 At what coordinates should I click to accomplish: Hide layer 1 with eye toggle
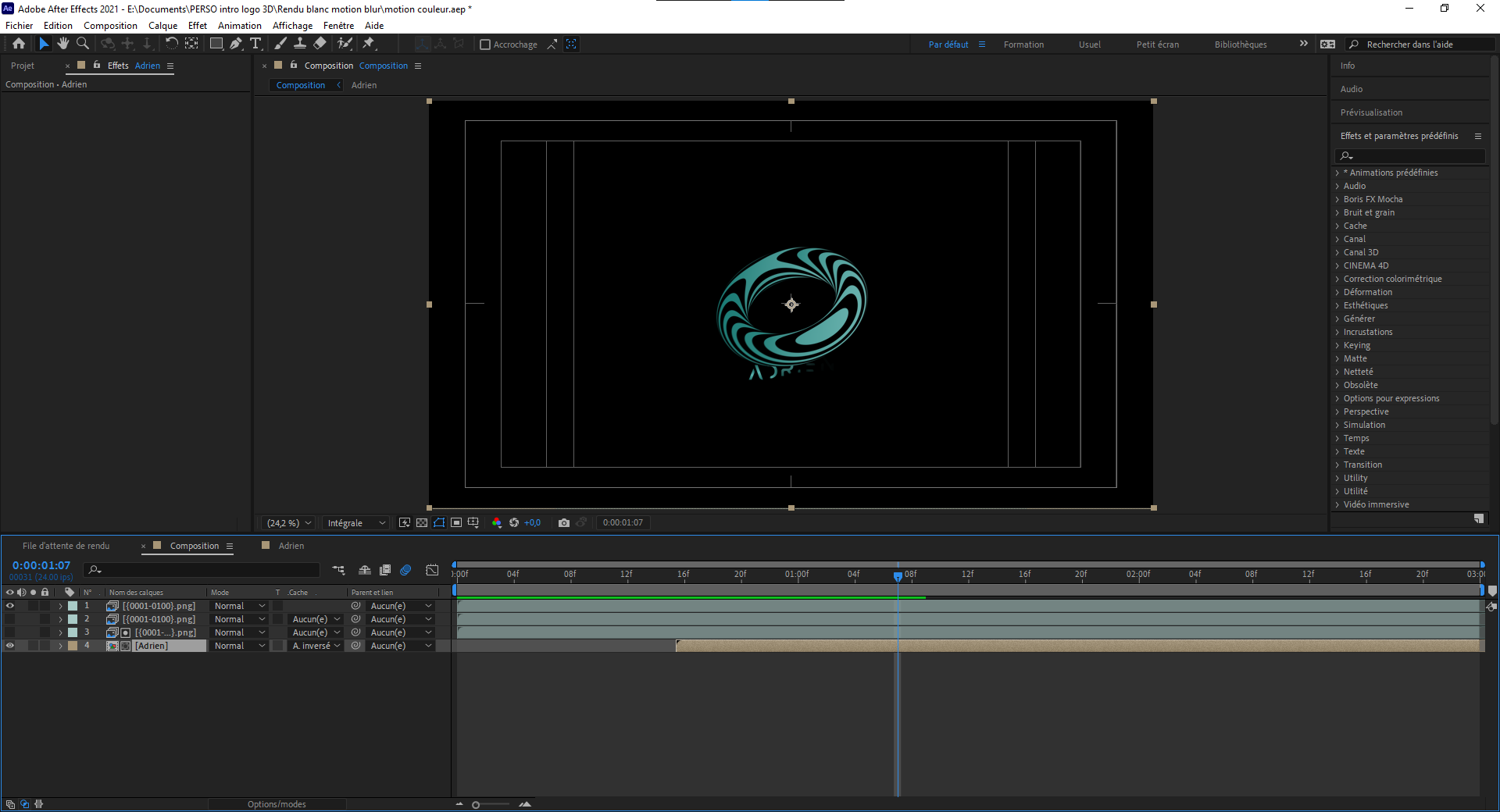[10, 606]
